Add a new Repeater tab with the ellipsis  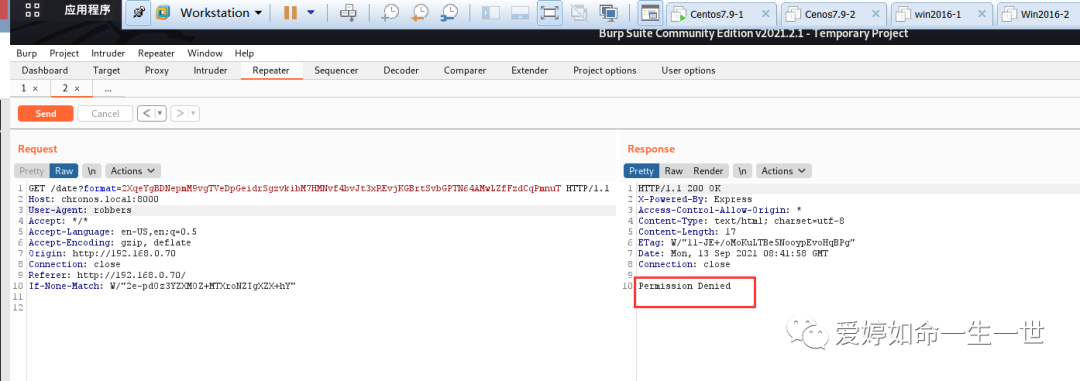pos(108,89)
